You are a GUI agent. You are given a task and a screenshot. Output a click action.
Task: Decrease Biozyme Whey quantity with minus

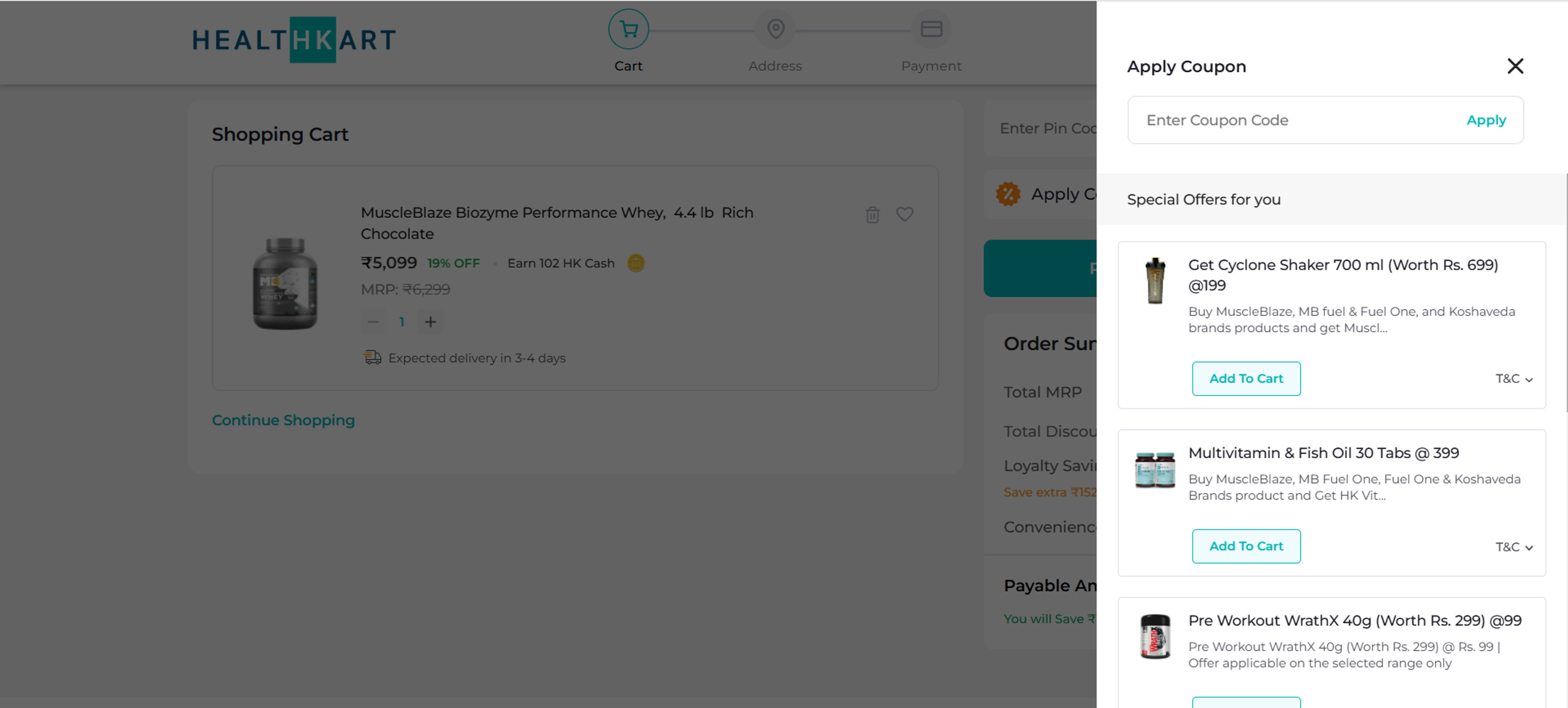click(x=373, y=321)
